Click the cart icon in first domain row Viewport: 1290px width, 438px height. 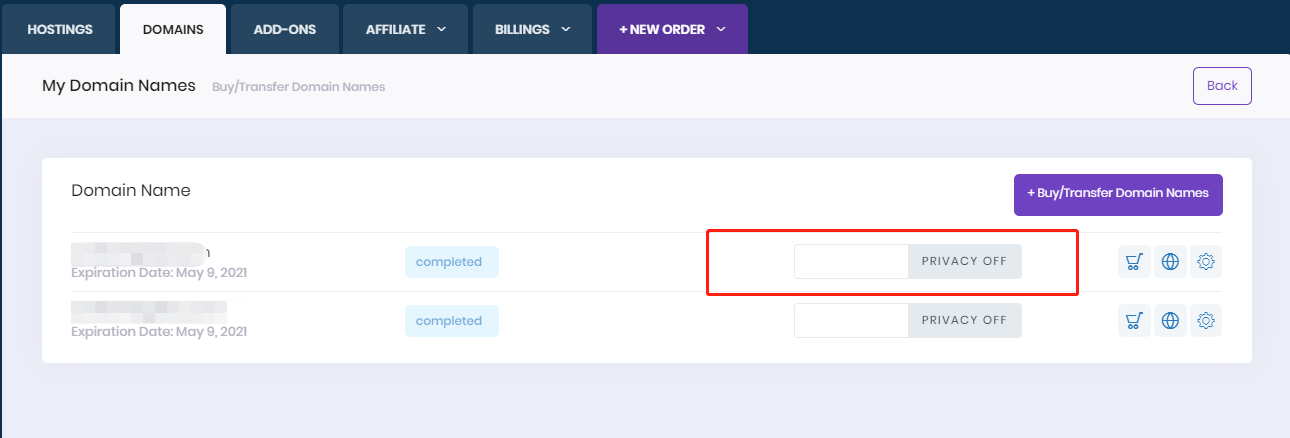(1134, 262)
